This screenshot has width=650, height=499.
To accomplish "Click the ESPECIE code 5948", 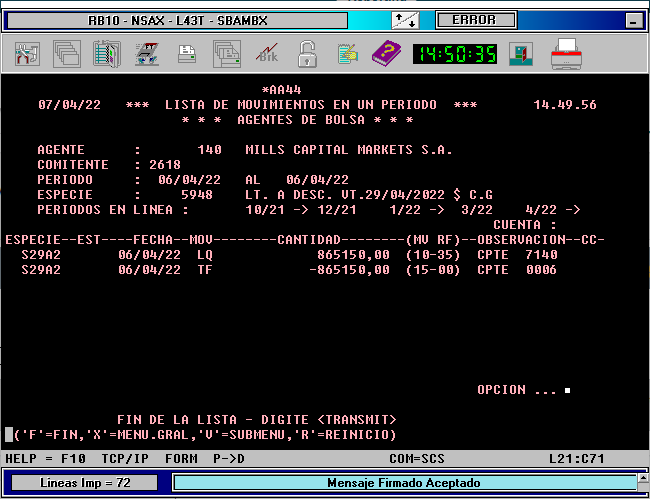I will point(197,194).
